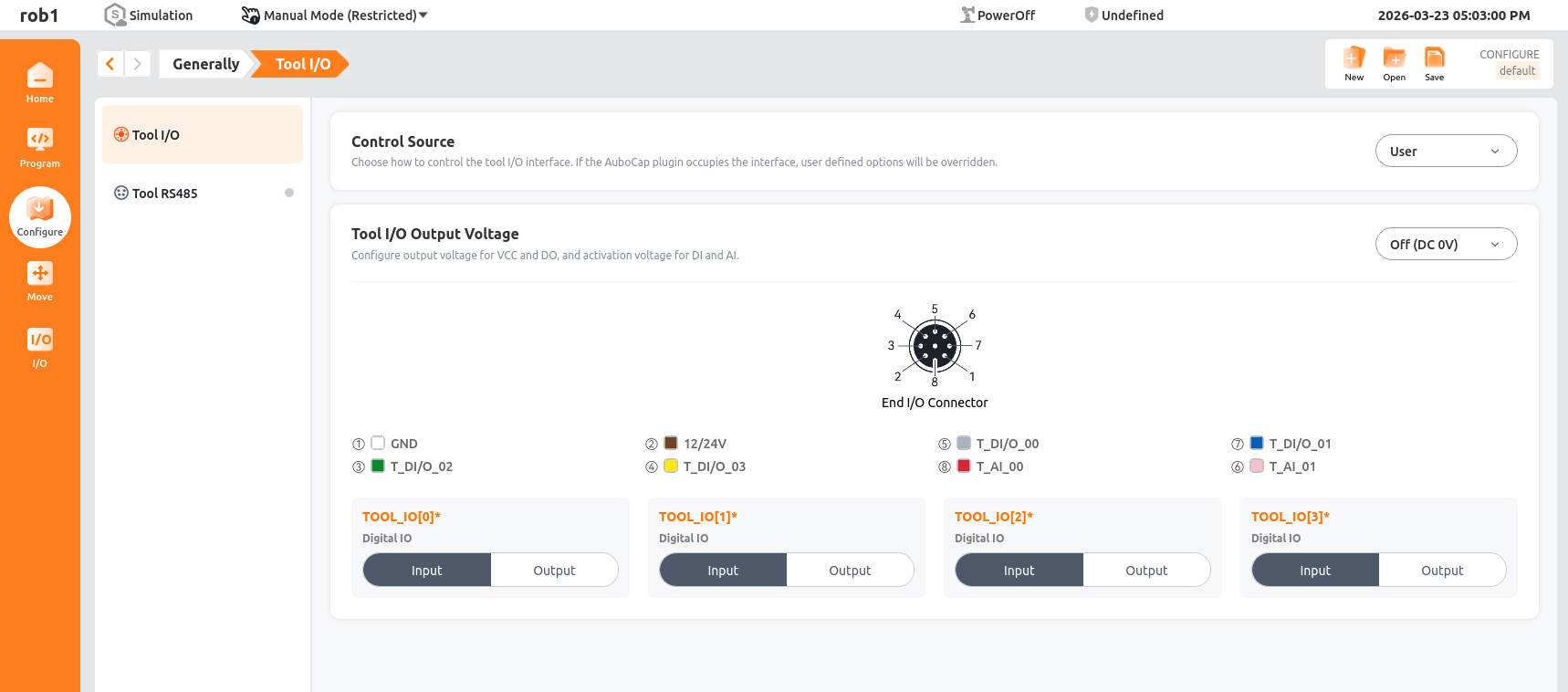Select the Input button for TOOL_IO[2]
The width and height of the screenshot is (1568, 692).
pyautogui.click(x=1019, y=571)
